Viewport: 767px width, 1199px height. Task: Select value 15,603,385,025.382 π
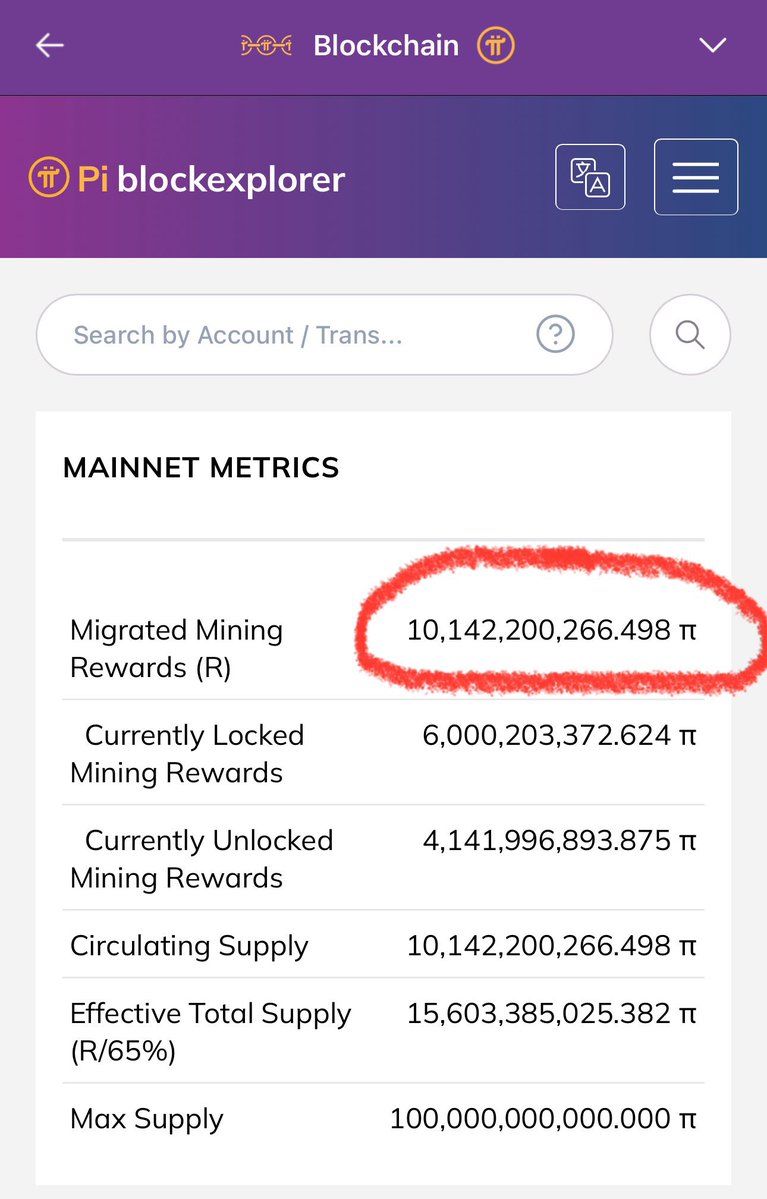(551, 1013)
